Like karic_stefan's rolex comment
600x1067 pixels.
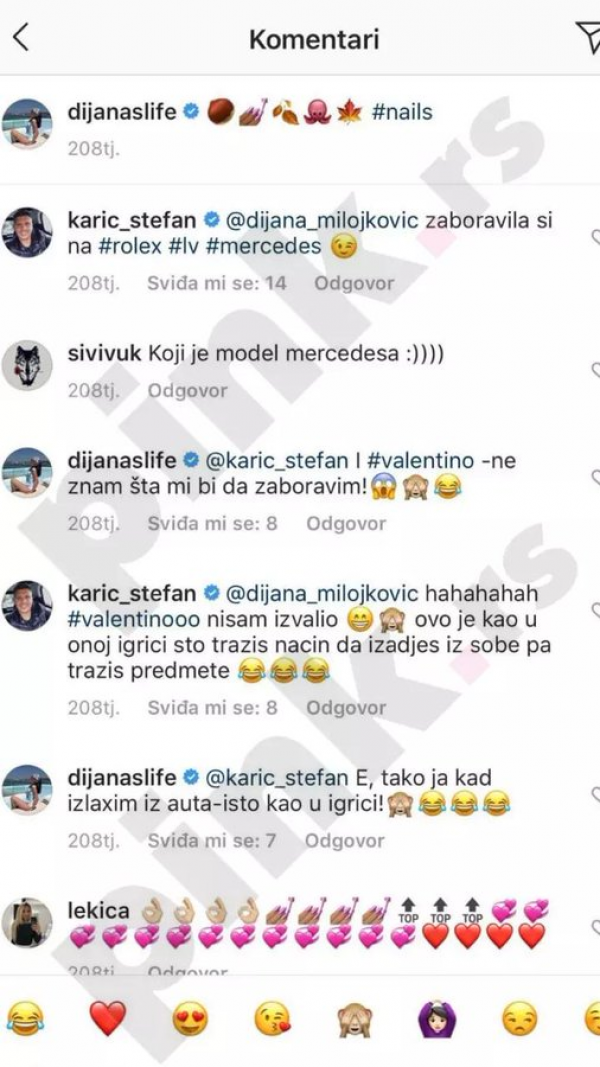point(595,237)
